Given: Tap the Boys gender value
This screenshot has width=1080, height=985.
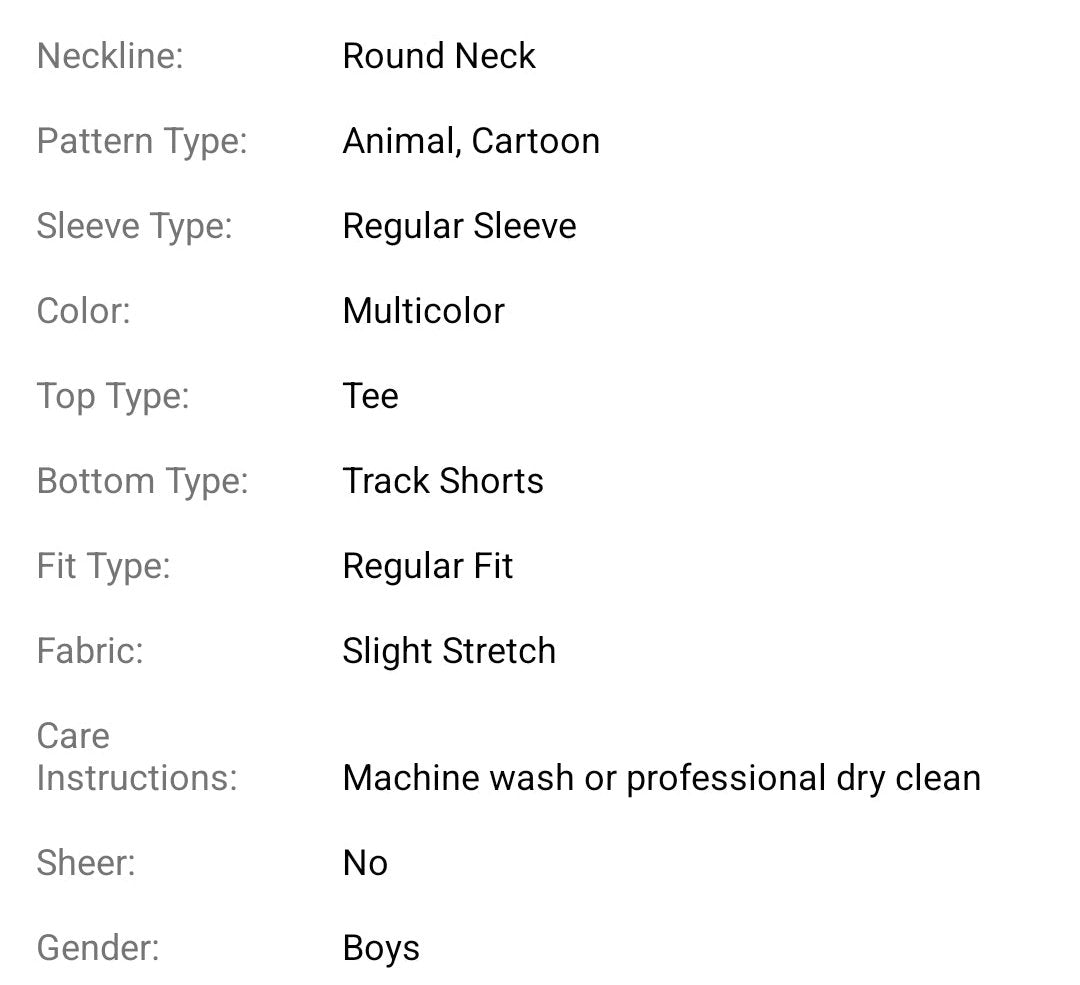Looking at the screenshot, I should point(381,948).
